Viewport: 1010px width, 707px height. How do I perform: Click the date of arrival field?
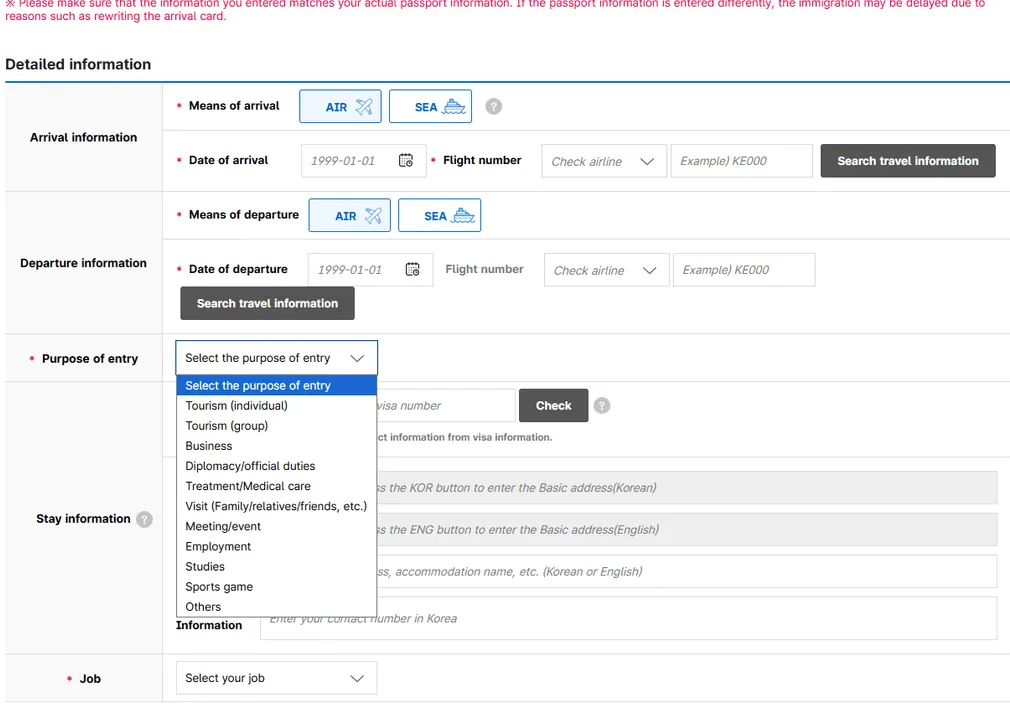363,160
